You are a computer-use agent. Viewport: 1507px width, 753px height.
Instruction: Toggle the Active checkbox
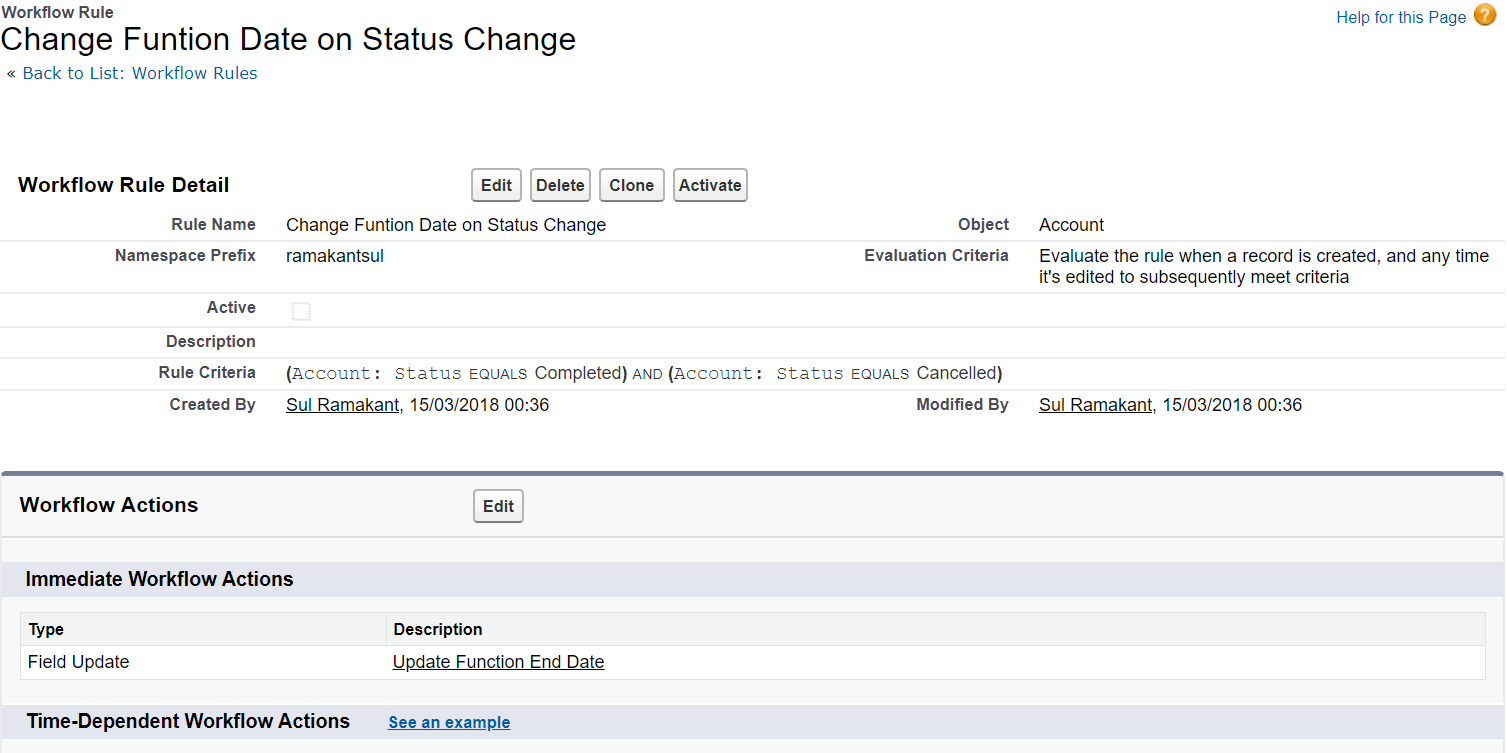[x=301, y=311]
